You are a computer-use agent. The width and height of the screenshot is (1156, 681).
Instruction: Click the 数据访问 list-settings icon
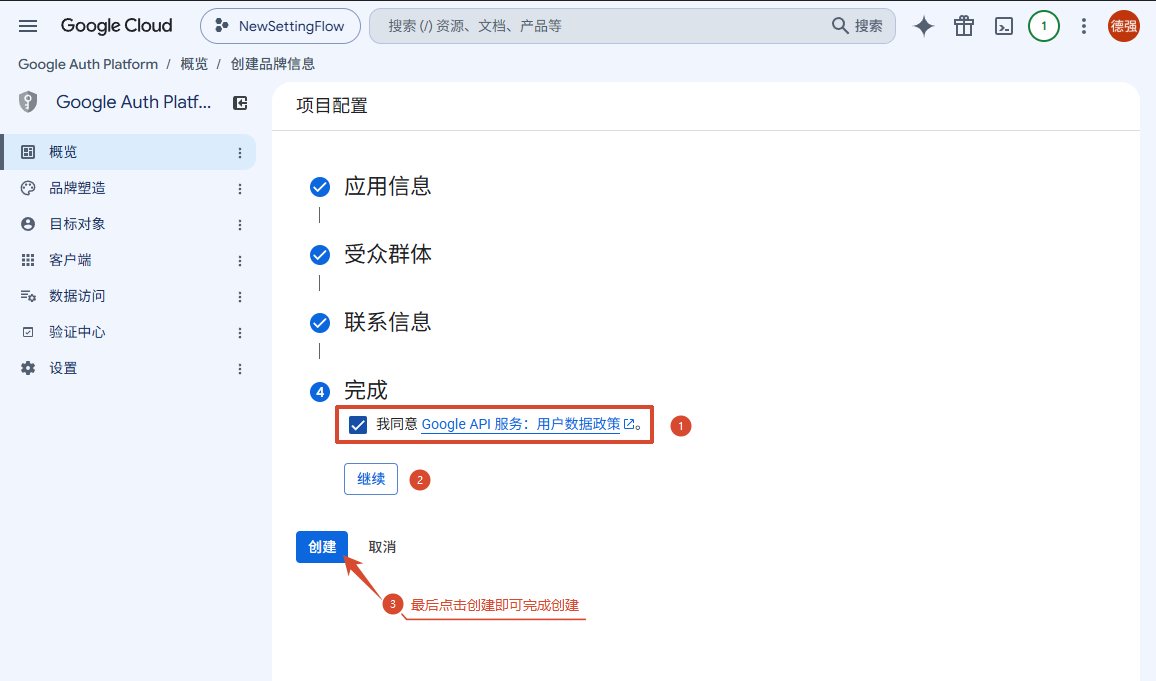click(28, 296)
